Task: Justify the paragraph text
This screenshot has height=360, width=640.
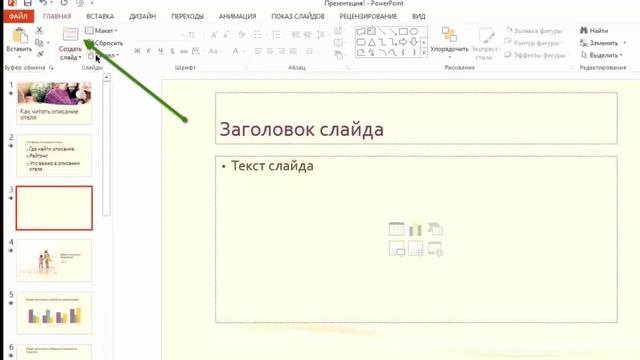Action: tap(293, 51)
